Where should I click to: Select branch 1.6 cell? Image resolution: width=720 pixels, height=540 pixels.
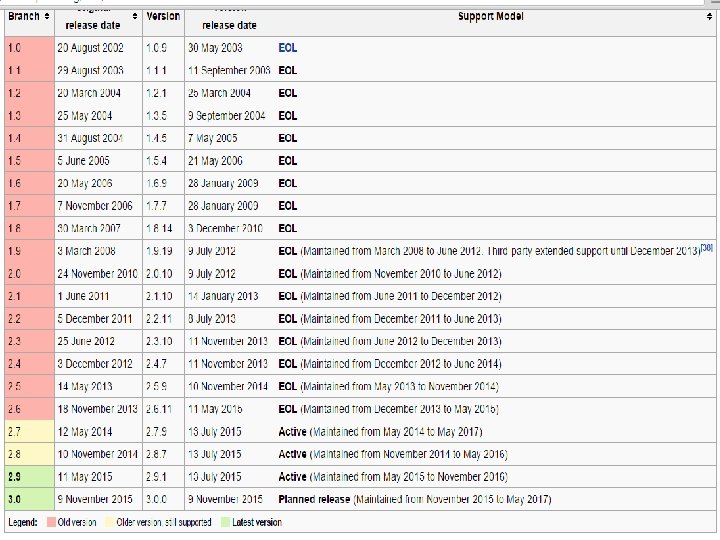tap(29, 183)
